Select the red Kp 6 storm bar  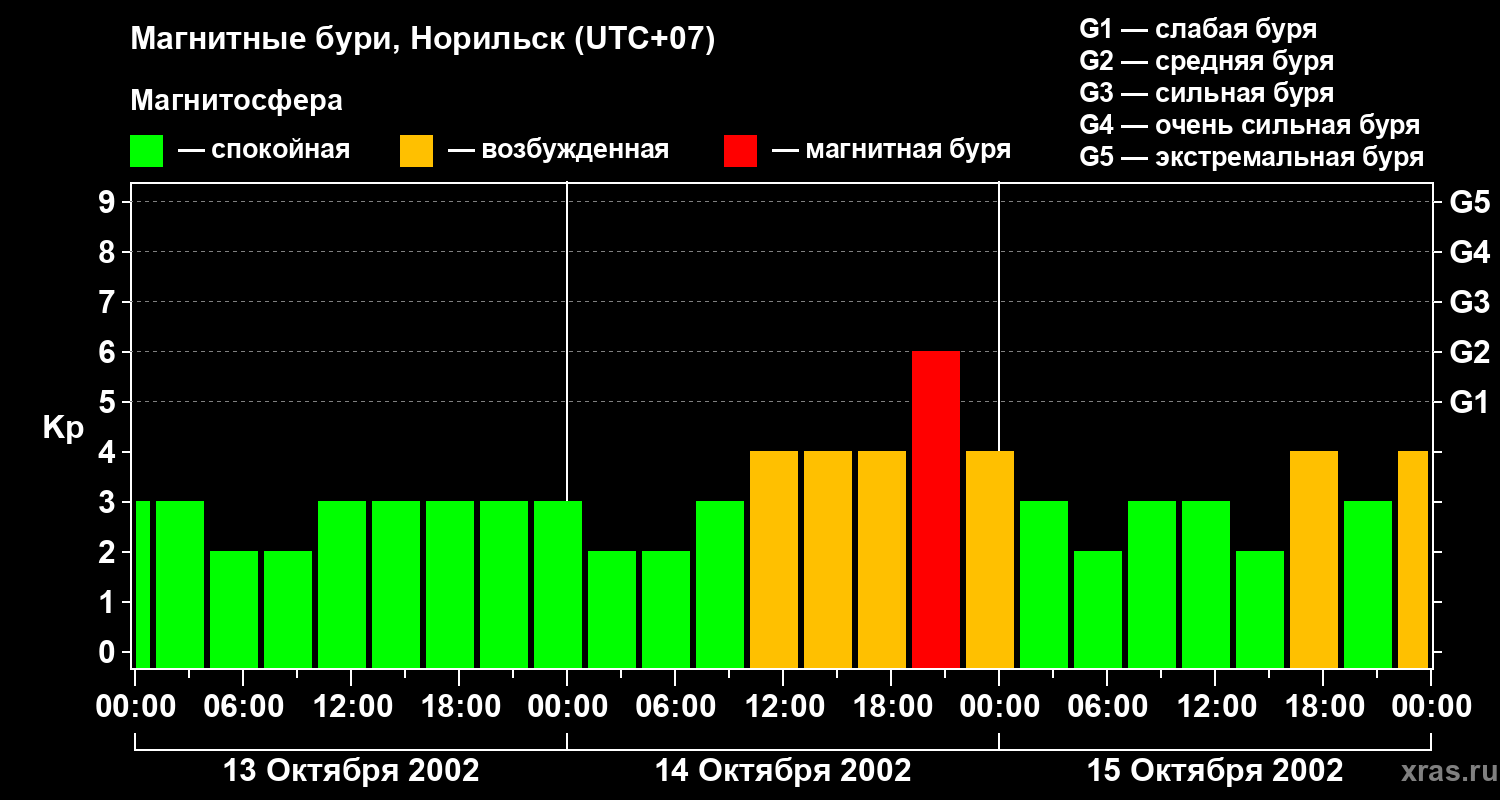point(936,510)
